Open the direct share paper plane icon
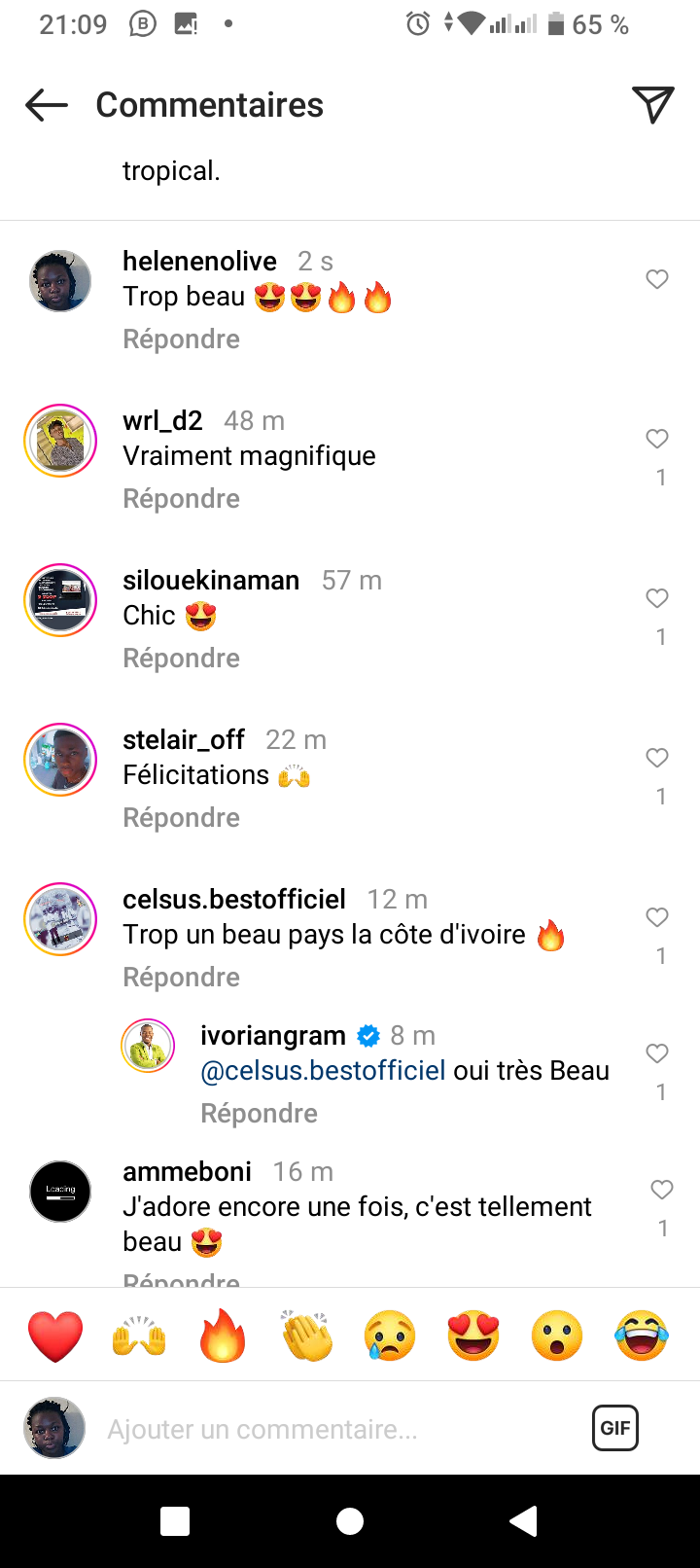The image size is (700, 1568). click(x=653, y=105)
